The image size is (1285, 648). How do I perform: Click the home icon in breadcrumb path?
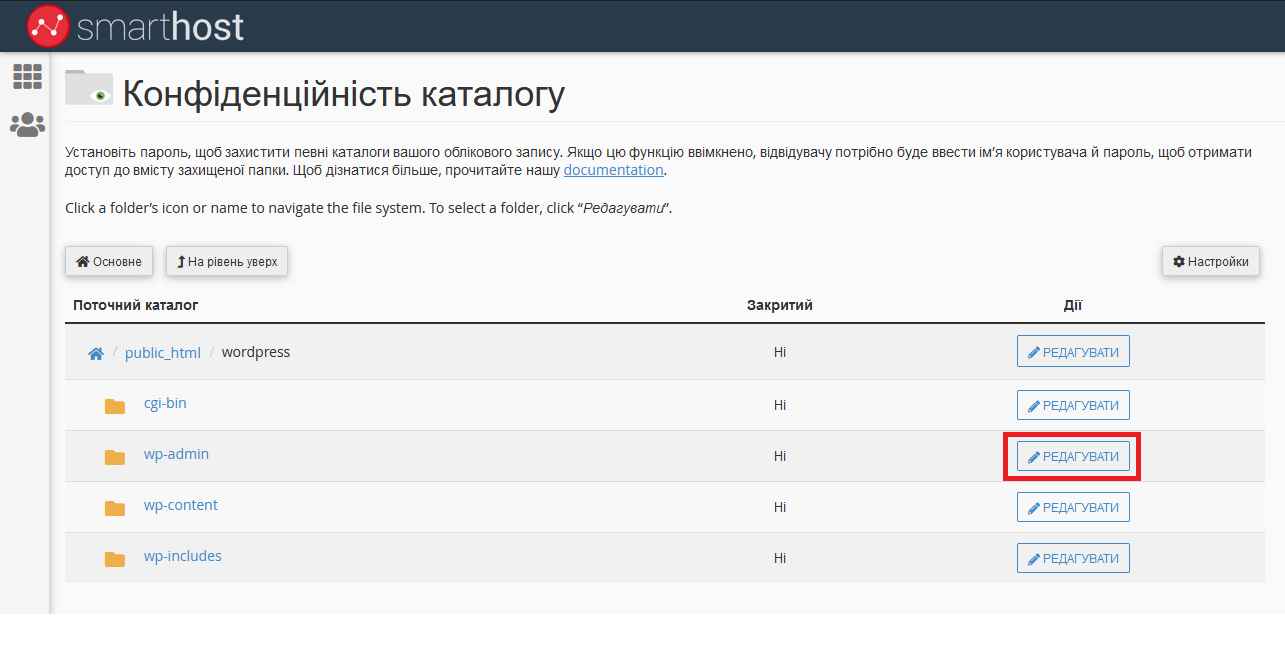click(x=96, y=353)
